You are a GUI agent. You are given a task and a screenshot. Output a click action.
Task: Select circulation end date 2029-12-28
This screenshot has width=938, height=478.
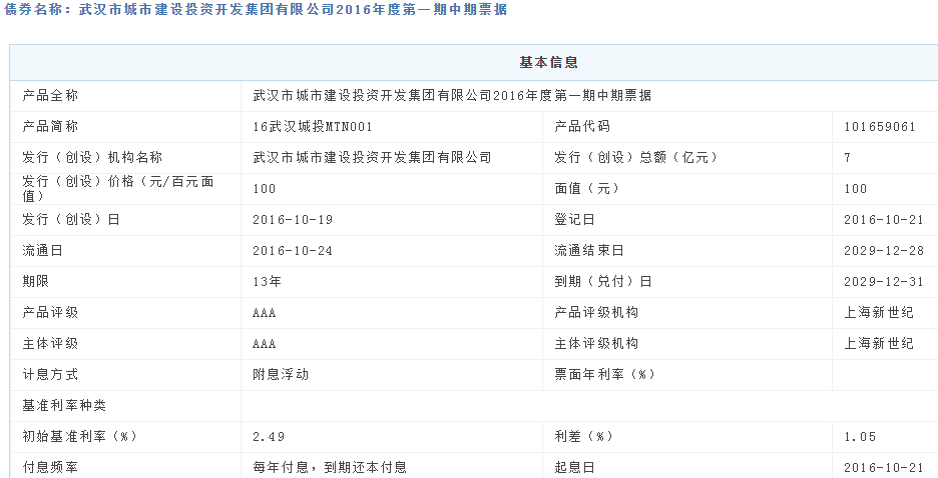884,251
